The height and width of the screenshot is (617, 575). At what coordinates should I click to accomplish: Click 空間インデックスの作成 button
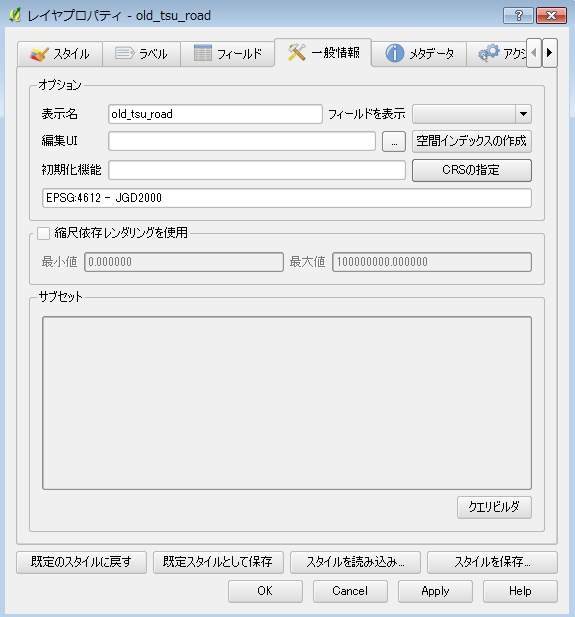[x=471, y=141]
